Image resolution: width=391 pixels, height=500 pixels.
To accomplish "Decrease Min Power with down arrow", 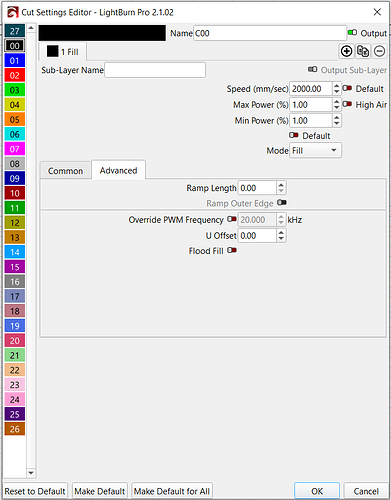I will (x=337, y=124).
